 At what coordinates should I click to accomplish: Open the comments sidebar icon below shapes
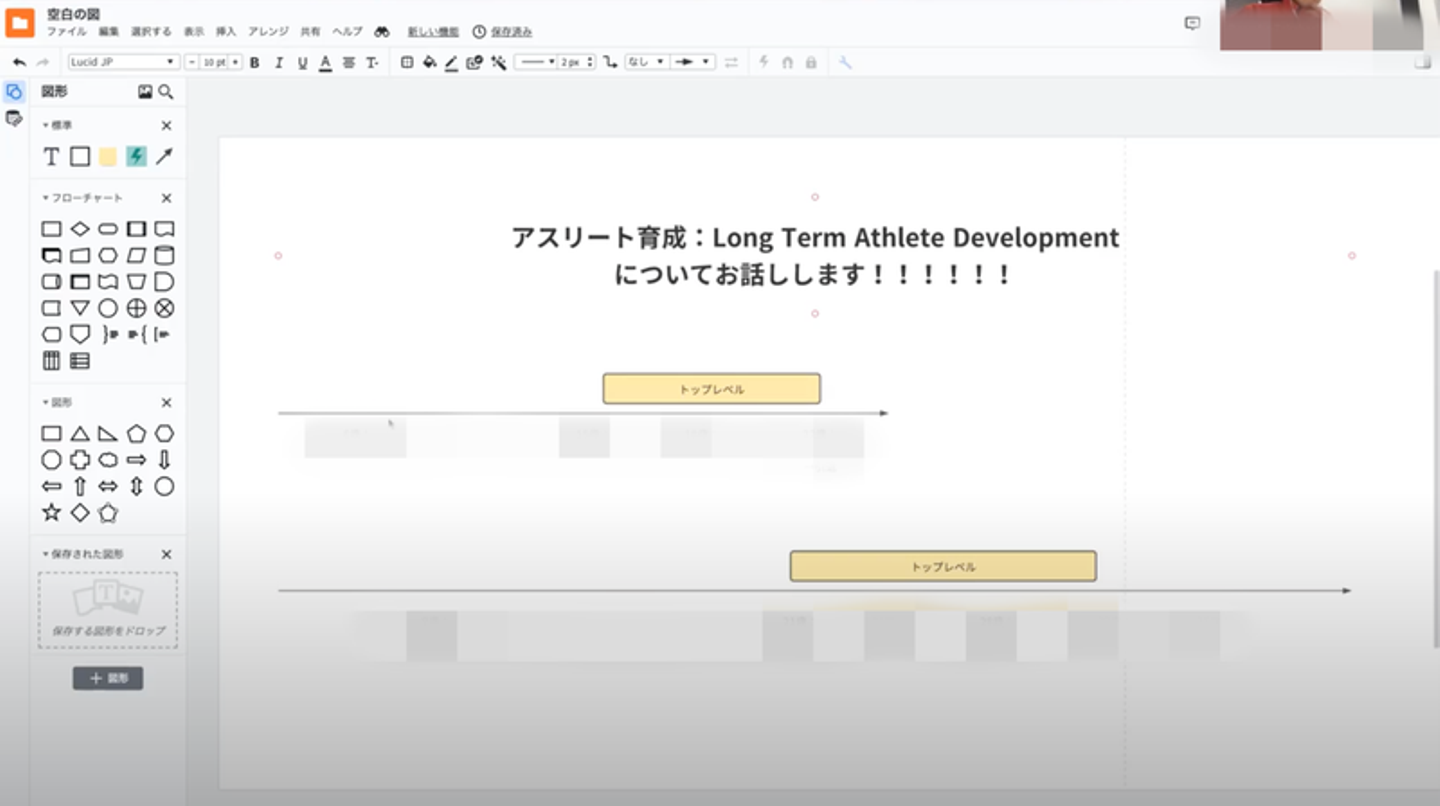(x=14, y=119)
